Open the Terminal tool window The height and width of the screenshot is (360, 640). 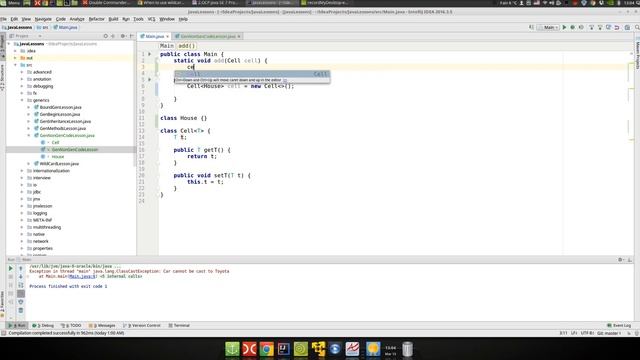point(179,325)
